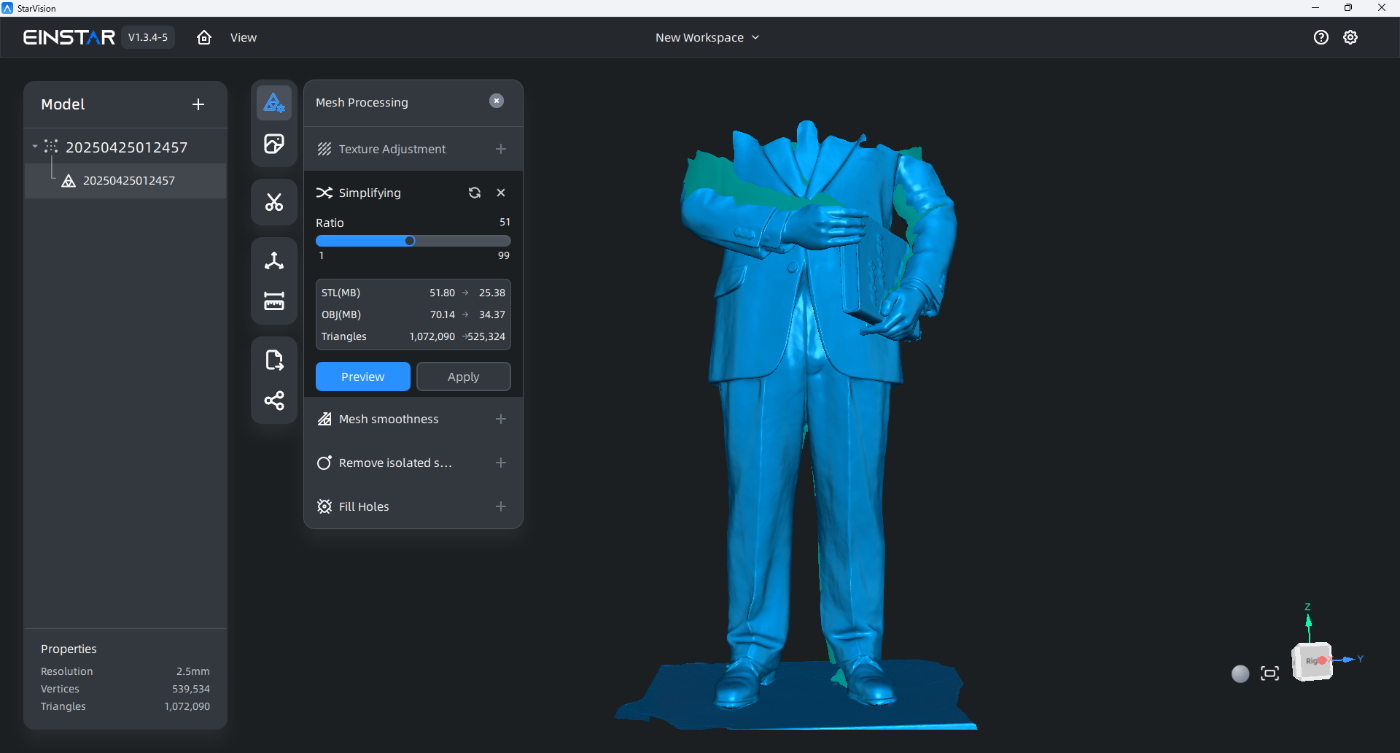Close the Mesh Processing panel
This screenshot has height=753, width=1400.
[x=496, y=101]
